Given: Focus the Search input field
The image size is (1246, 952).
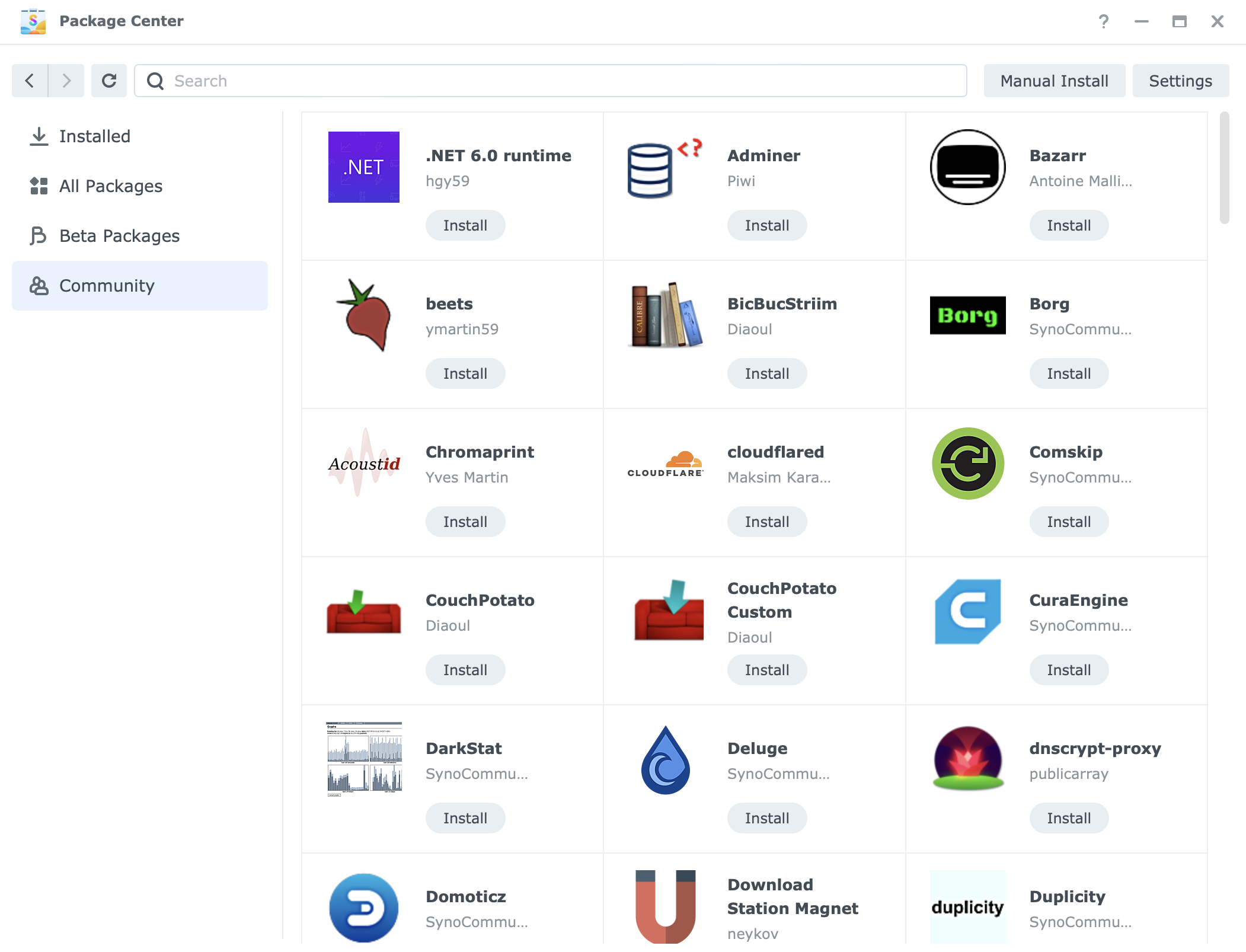Looking at the screenshot, I should tap(551, 81).
